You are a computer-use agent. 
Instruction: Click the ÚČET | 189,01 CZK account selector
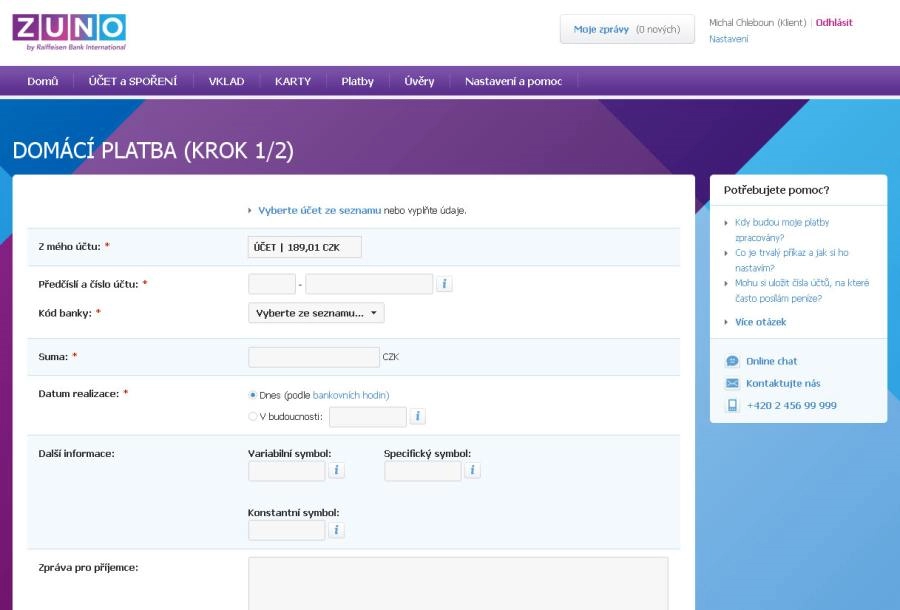coord(304,247)
